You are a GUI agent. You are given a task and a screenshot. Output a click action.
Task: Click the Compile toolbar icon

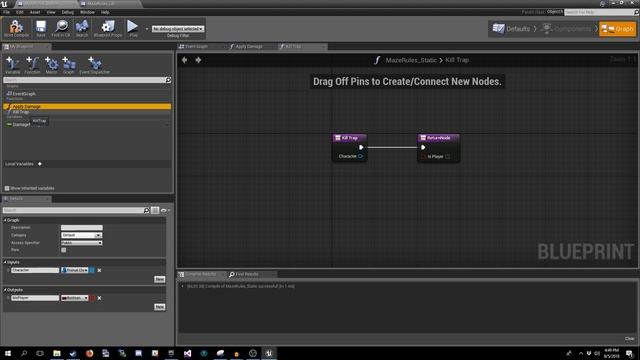(x=16, y=29)
